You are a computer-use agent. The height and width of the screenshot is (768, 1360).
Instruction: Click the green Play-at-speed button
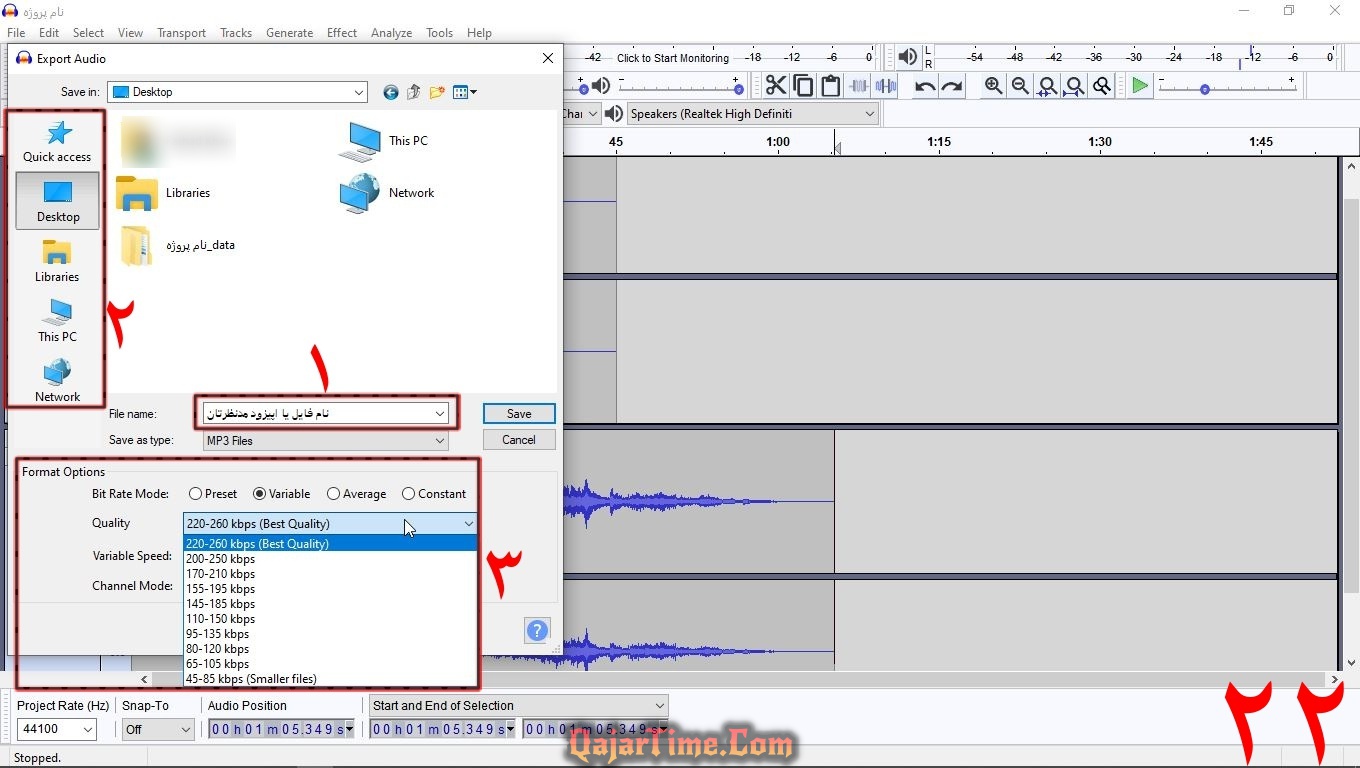pyautogui.click(x=1140, y=86)
